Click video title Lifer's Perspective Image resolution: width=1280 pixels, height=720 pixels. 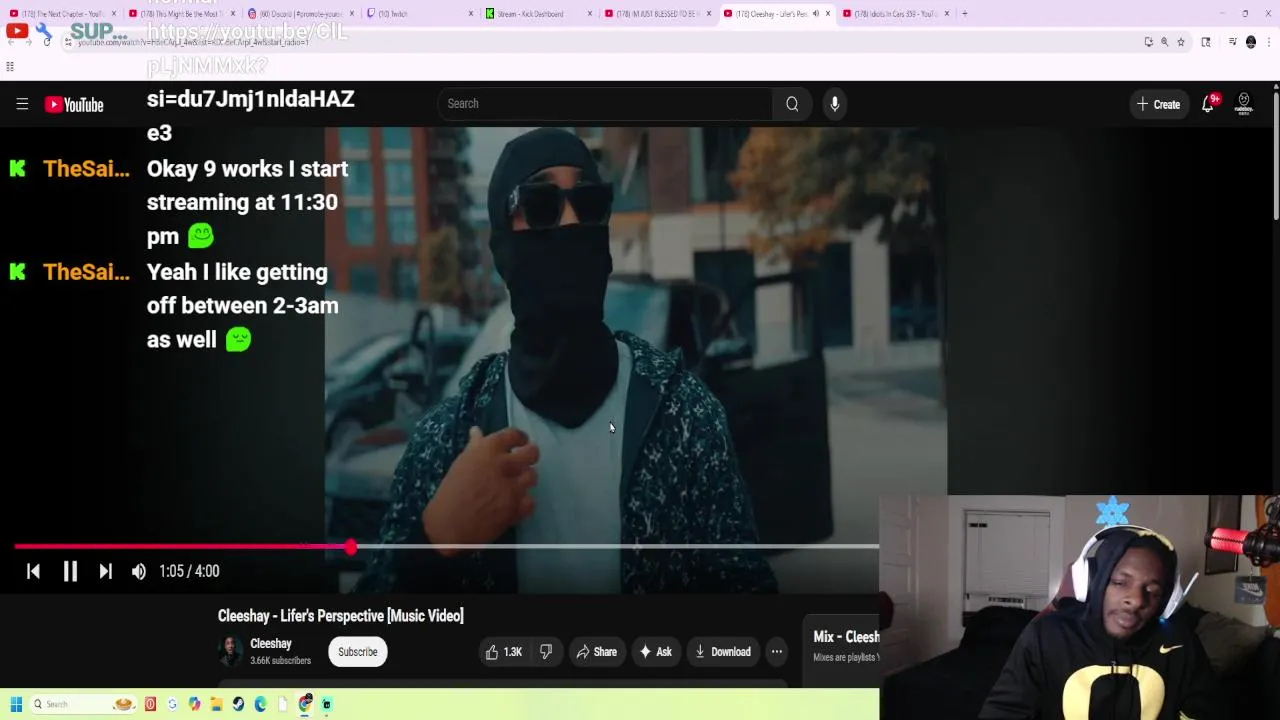pos(341,616)
